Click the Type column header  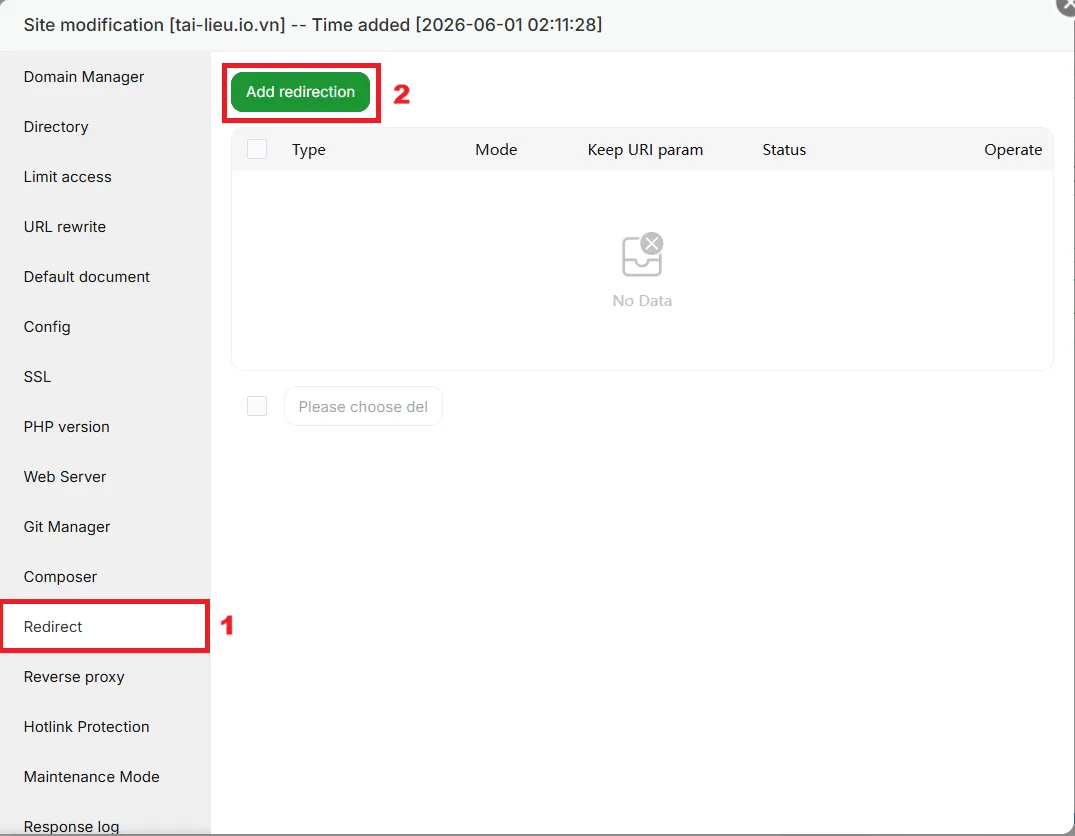point(309,150)
